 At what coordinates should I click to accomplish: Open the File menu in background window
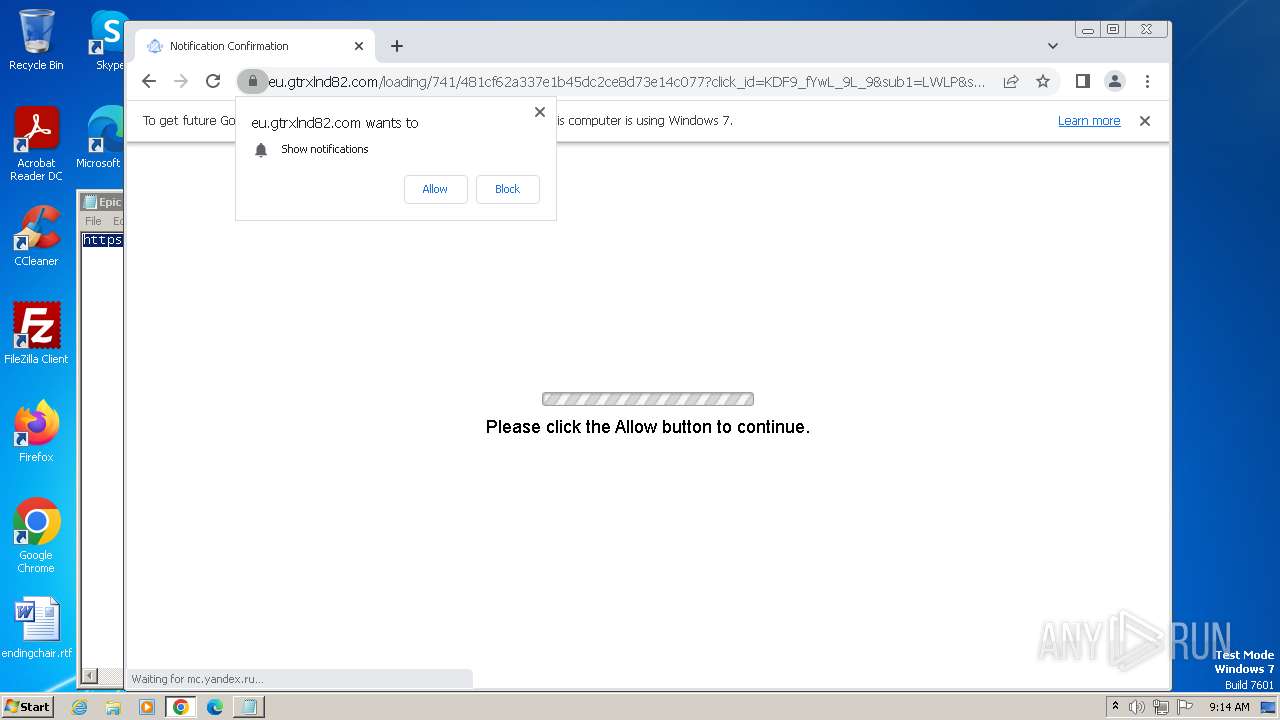point(93,221)
